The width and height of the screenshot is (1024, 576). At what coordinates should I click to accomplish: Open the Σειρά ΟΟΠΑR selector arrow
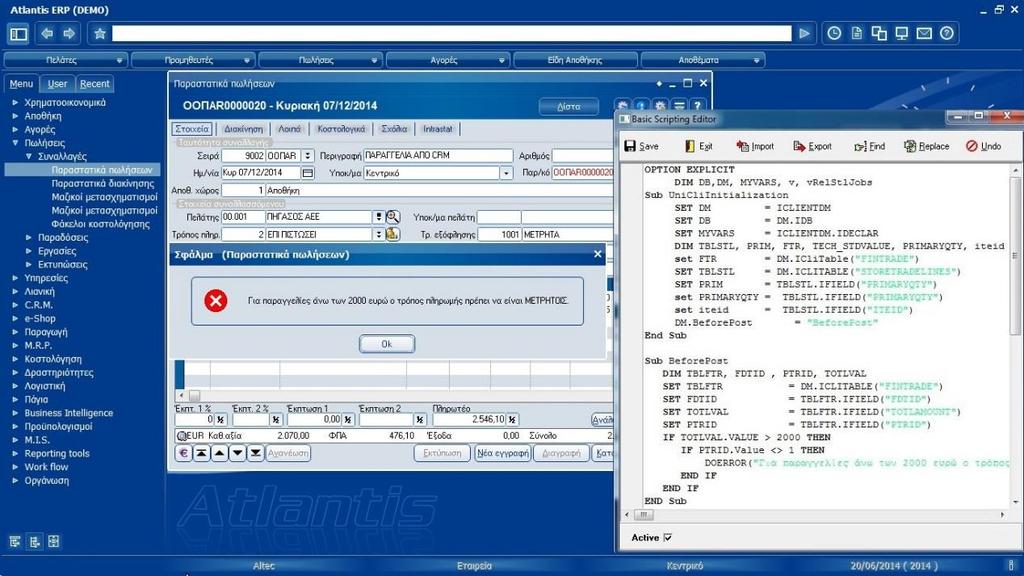pos(308,156)
